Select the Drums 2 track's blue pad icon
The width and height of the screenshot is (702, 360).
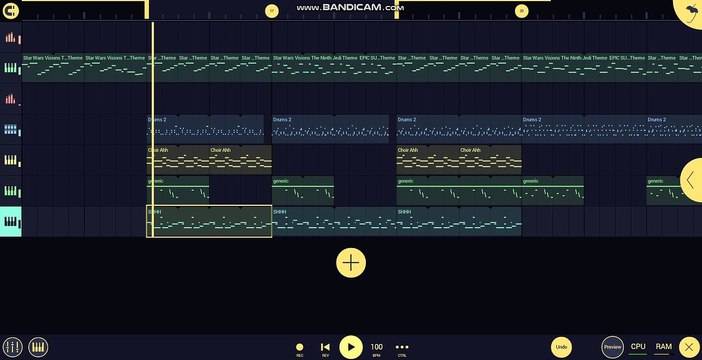tap(11, 130)
